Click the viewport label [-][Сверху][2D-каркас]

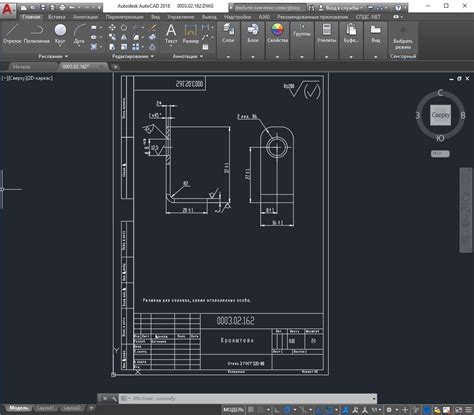tap(27, 78)
